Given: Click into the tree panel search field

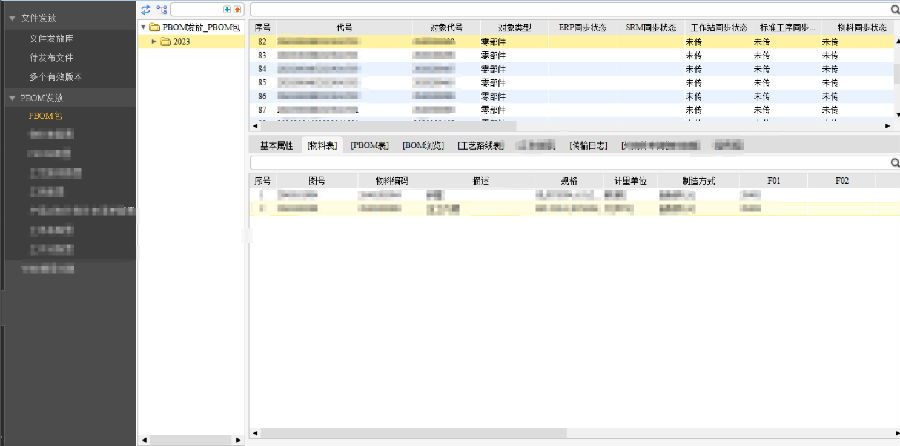Looking at the screenshot, I should click(x=197, y=9).
